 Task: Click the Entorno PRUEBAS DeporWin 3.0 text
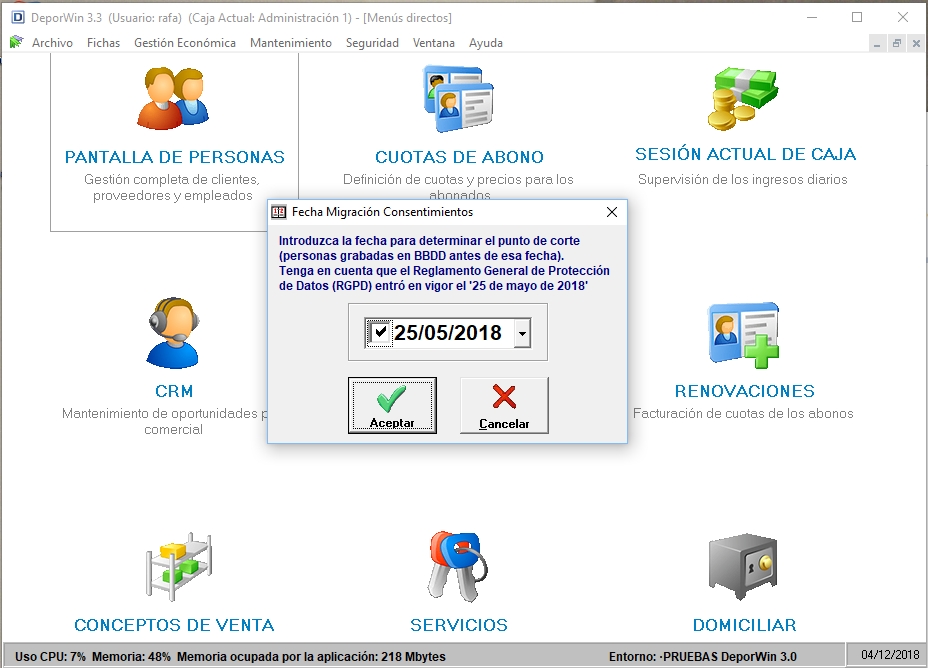(x=703, y=657)
